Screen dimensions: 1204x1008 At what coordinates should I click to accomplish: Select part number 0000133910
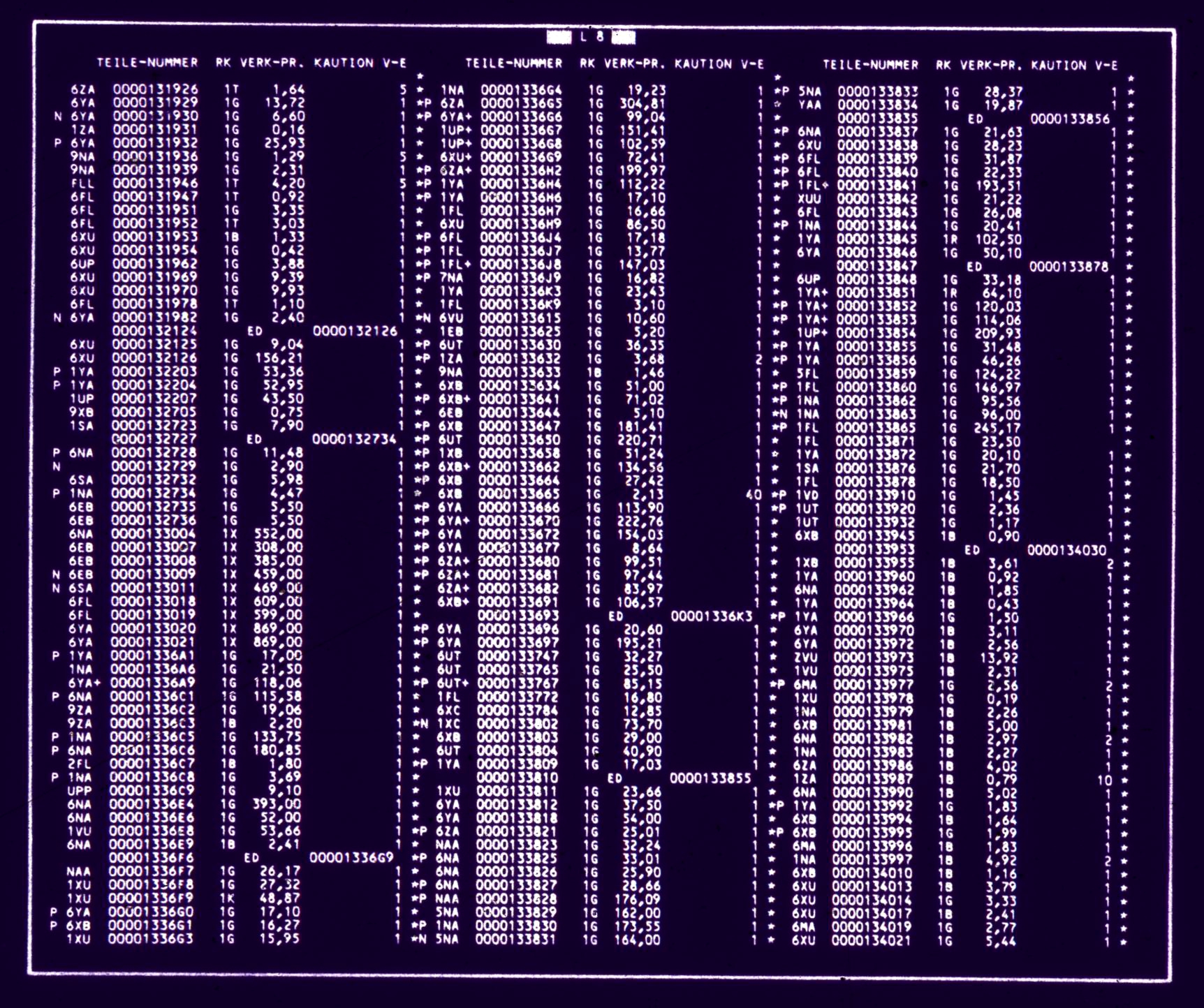pyautogui.click(x=876, y=495)
